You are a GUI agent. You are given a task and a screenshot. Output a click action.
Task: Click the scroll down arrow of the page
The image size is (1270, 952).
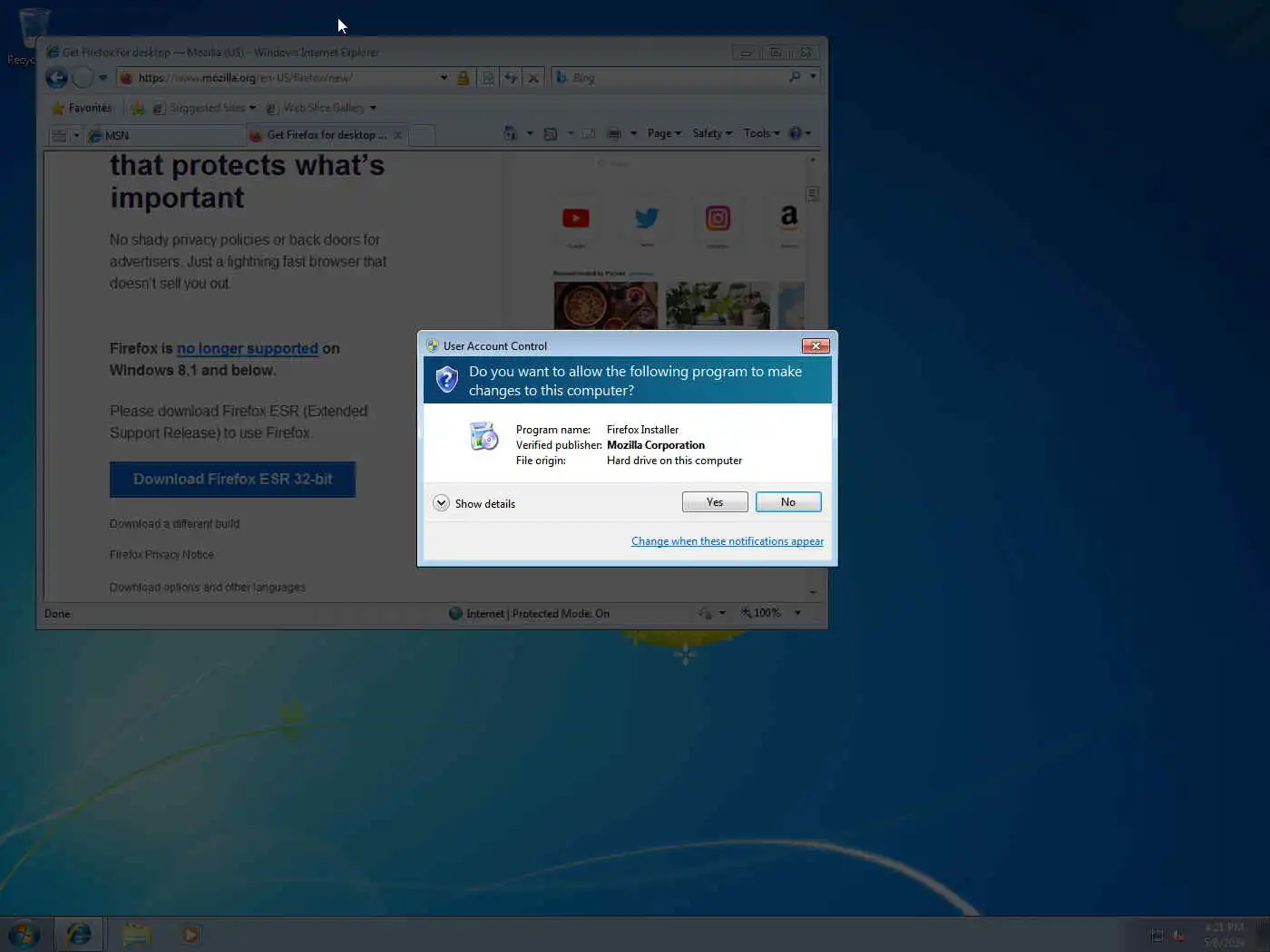[812, 592]
